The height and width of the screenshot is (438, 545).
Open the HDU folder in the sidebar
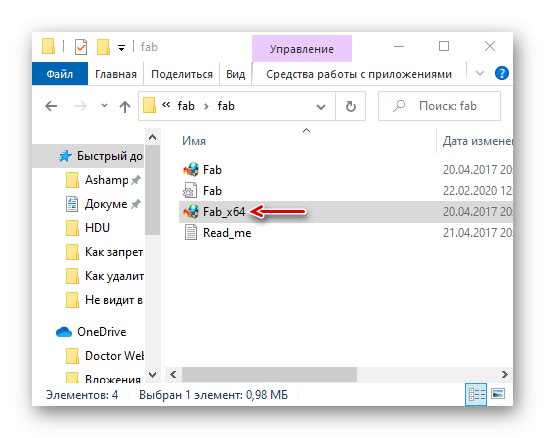88,228
